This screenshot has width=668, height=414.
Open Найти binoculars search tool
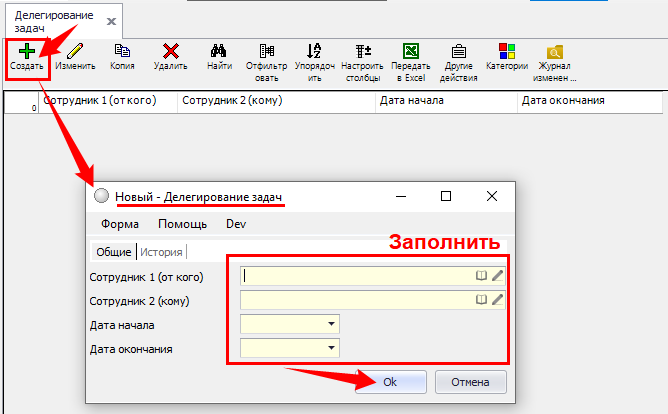click(x=220, y=50)
